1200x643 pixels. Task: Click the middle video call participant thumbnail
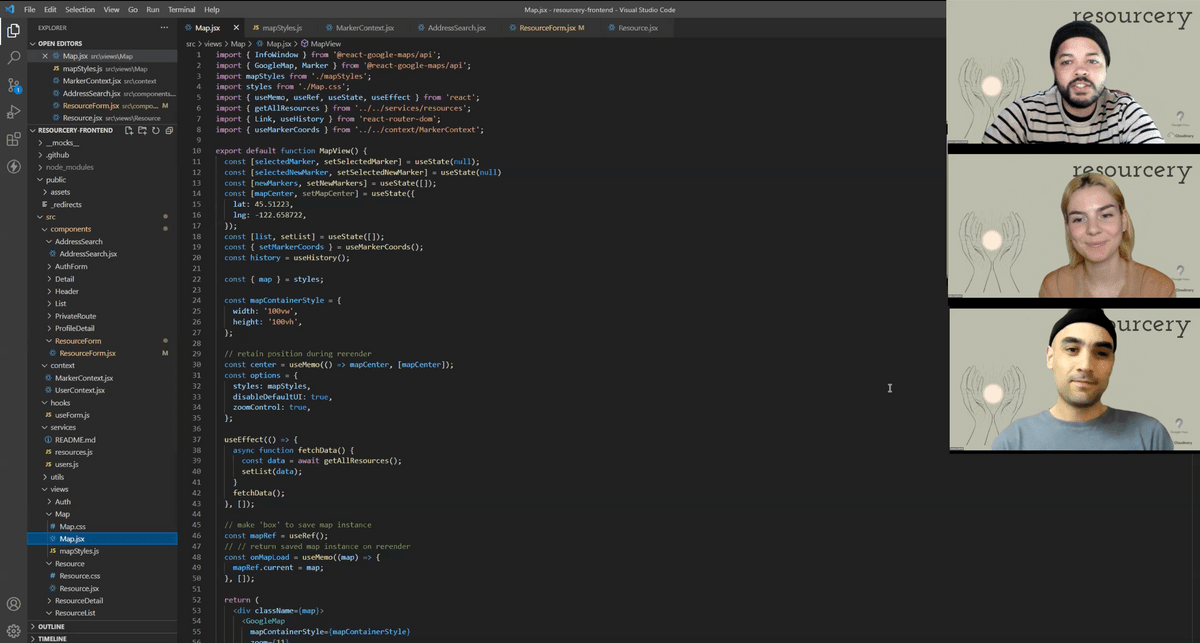(1074, 226)
